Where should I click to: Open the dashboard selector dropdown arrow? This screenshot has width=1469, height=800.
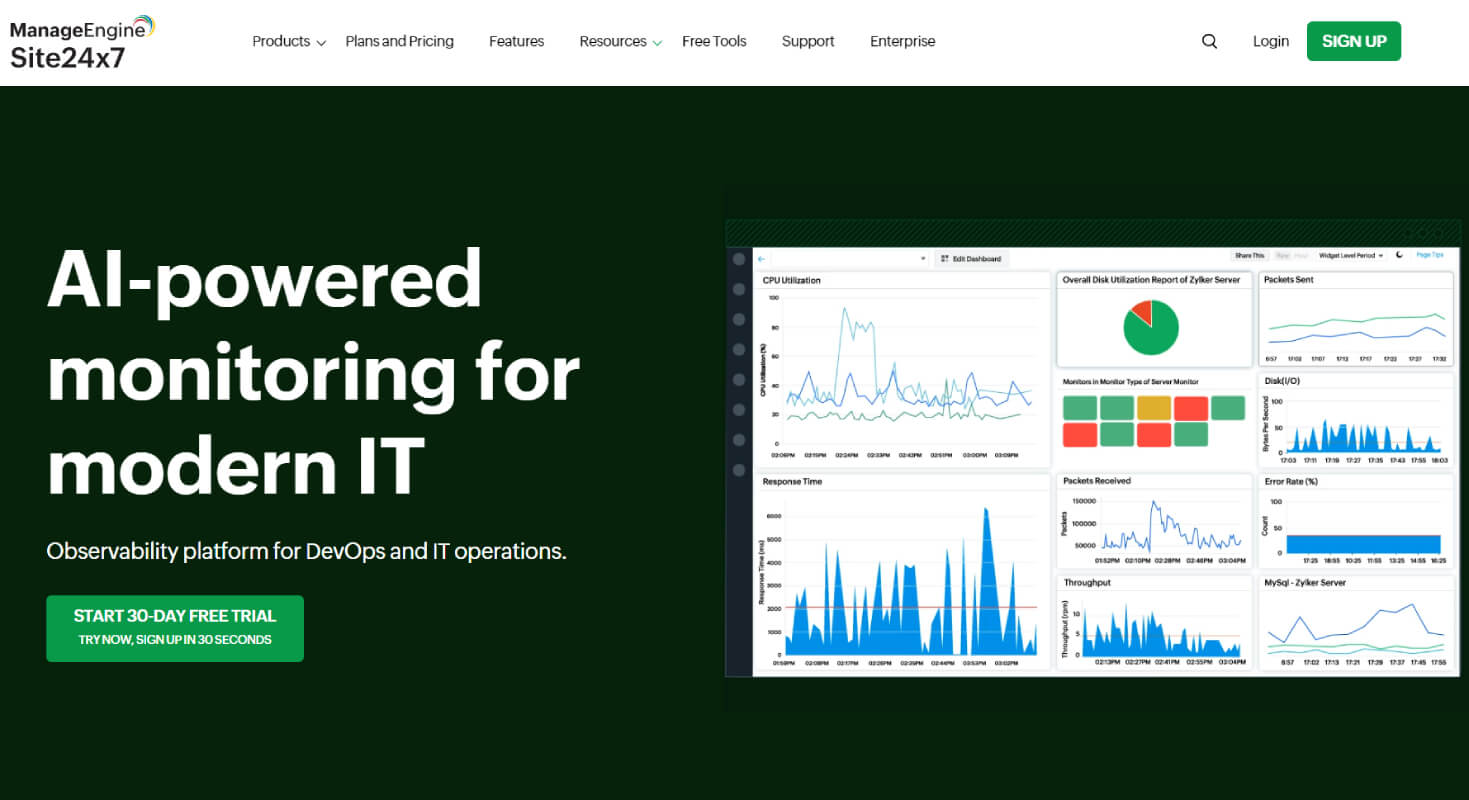coord(923,258)
